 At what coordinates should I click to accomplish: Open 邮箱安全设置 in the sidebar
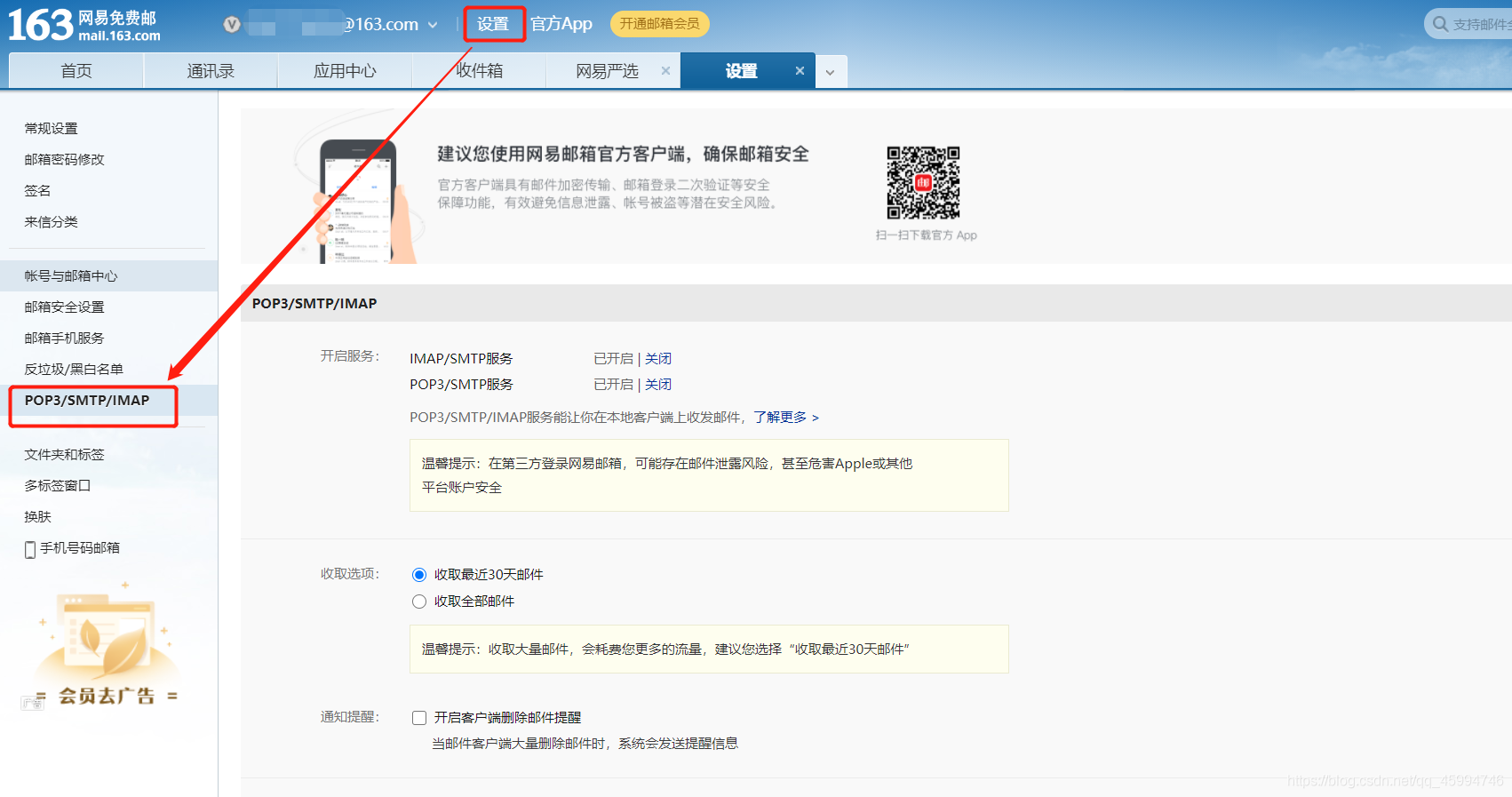pyautogui.click(x=64, y=307)
